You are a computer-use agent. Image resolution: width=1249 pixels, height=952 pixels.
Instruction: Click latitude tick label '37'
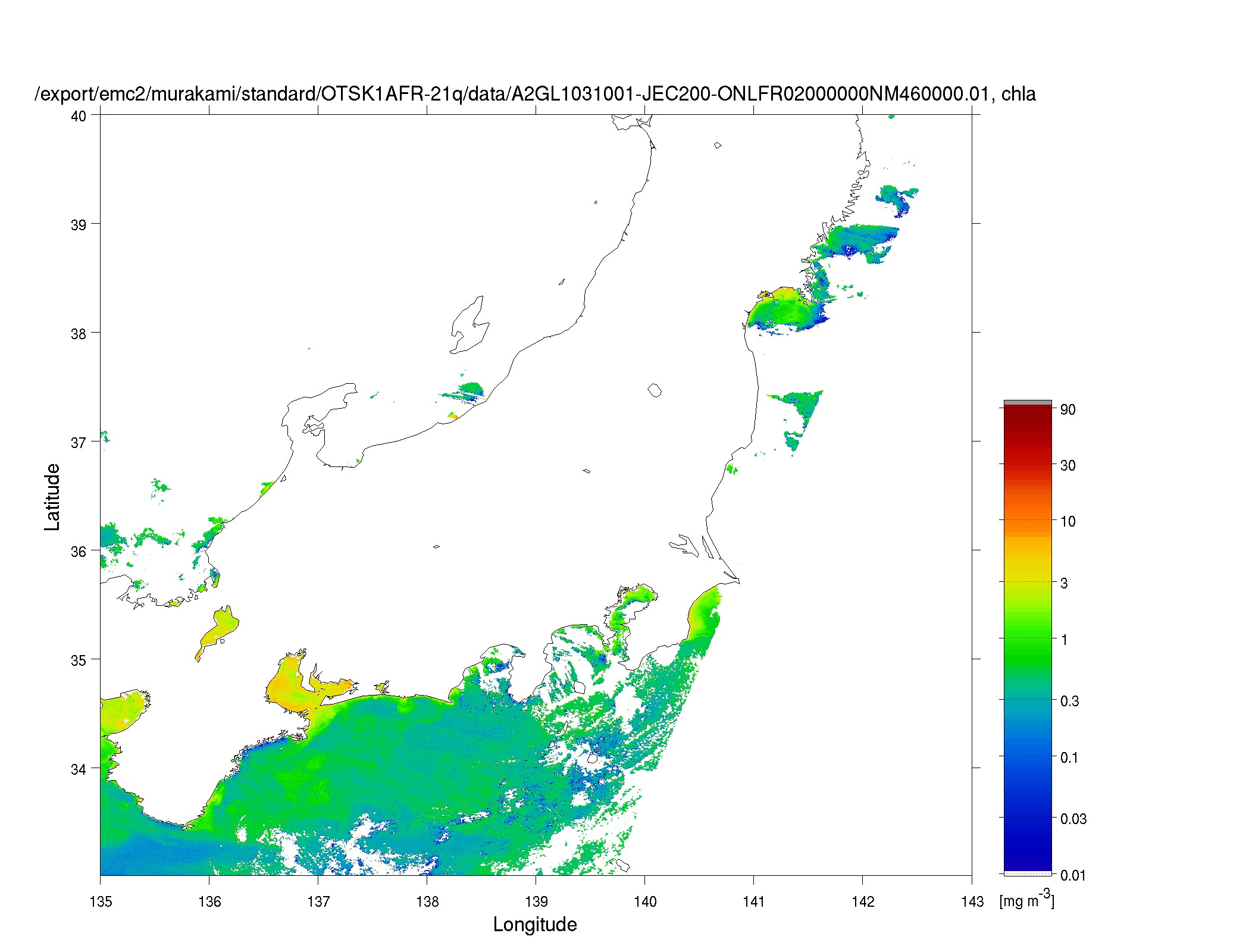(x=79, y=443)
